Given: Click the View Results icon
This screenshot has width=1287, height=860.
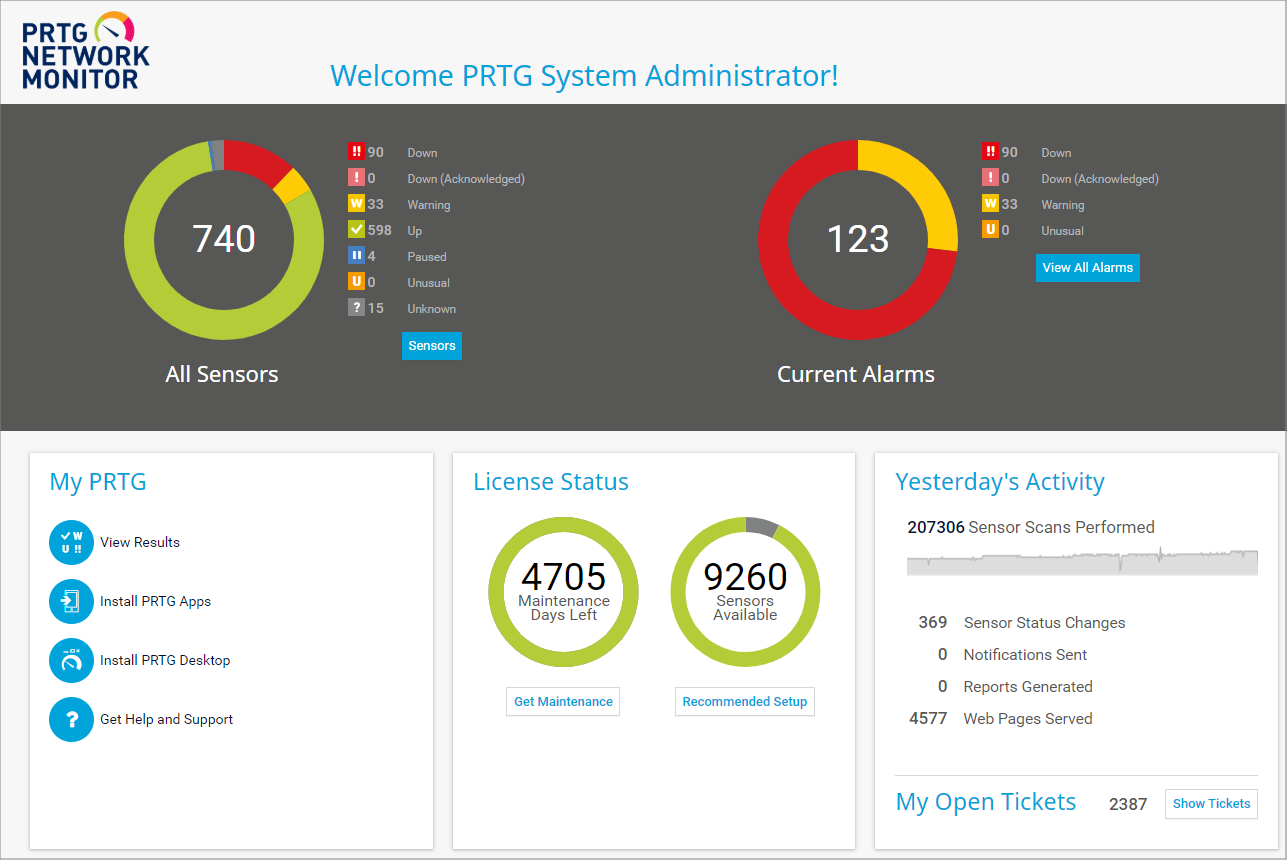Looking at the screenshot, I should click(71, 542).
